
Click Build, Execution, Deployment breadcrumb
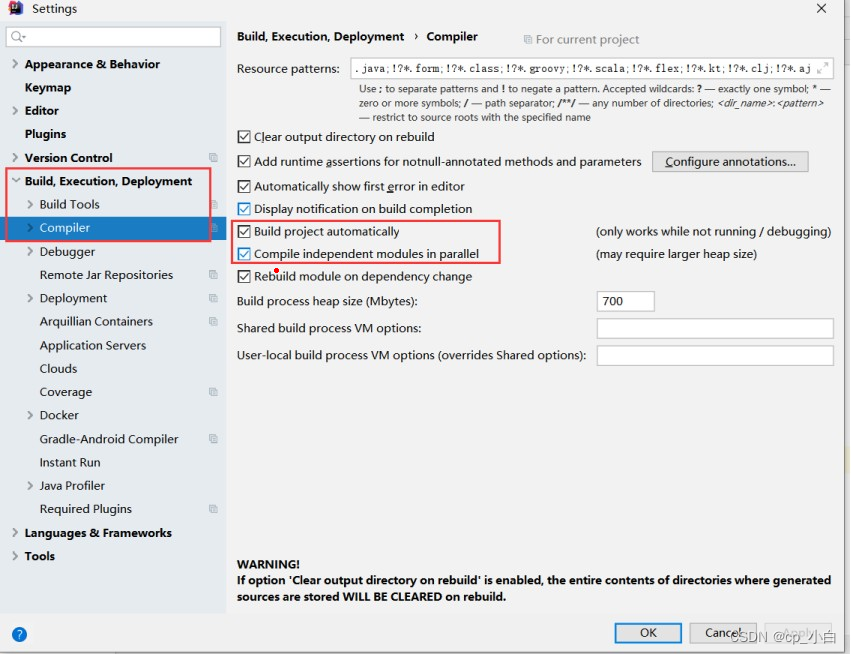click(320, 36)
